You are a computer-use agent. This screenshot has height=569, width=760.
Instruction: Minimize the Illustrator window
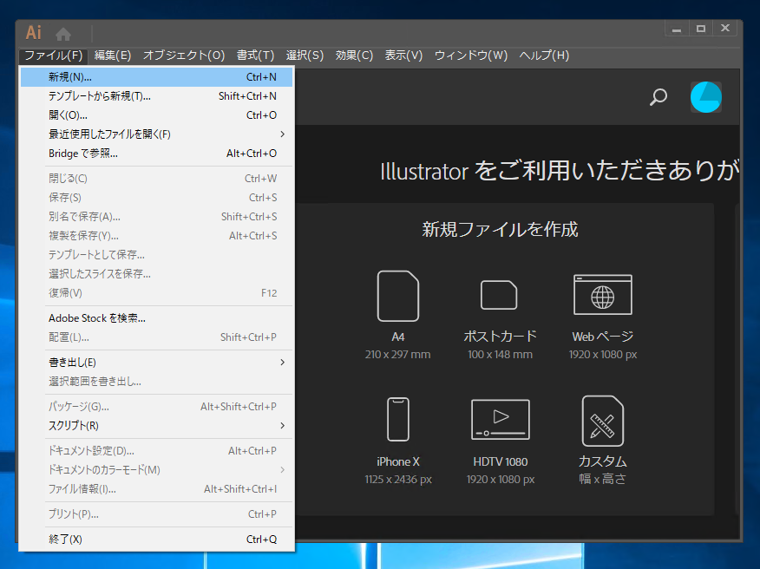677,29
